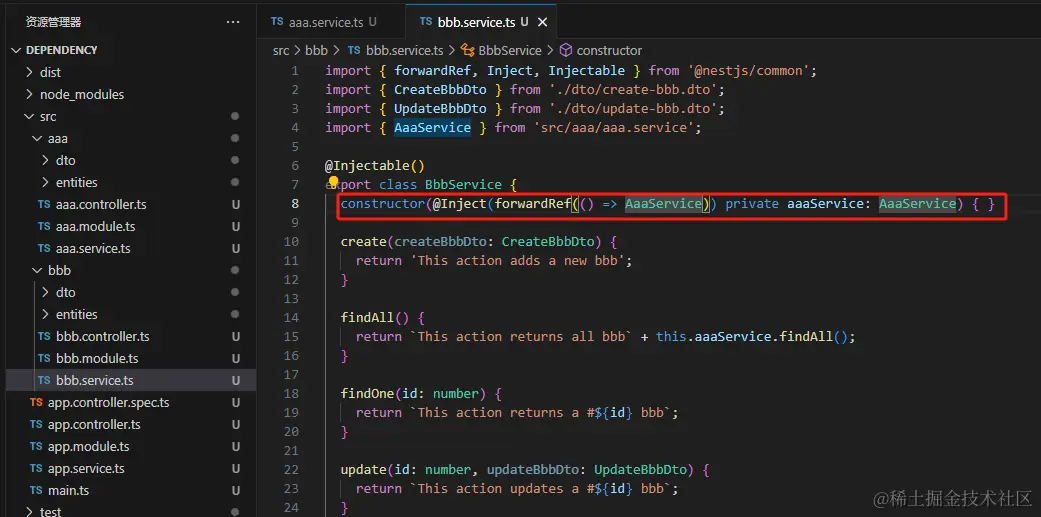Image resolution: width=1041 pixels, height=517 pixels.
Task: Collapse the bbb folder
Action: pyautogui.click(x=59, y=271)
